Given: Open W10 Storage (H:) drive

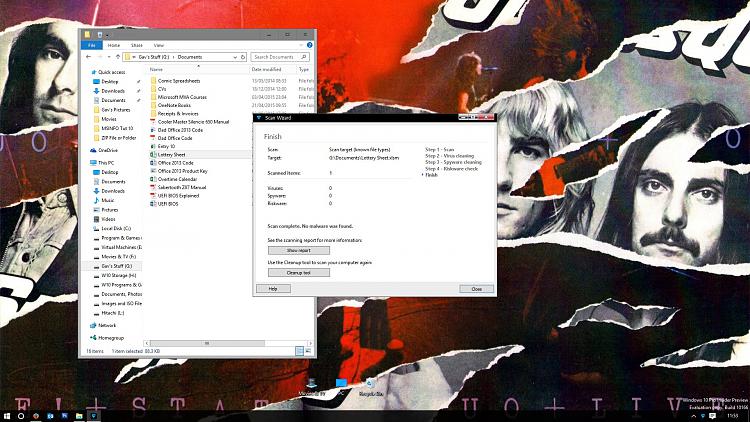Looking at the screenshot, I should (x=119, y=276).
